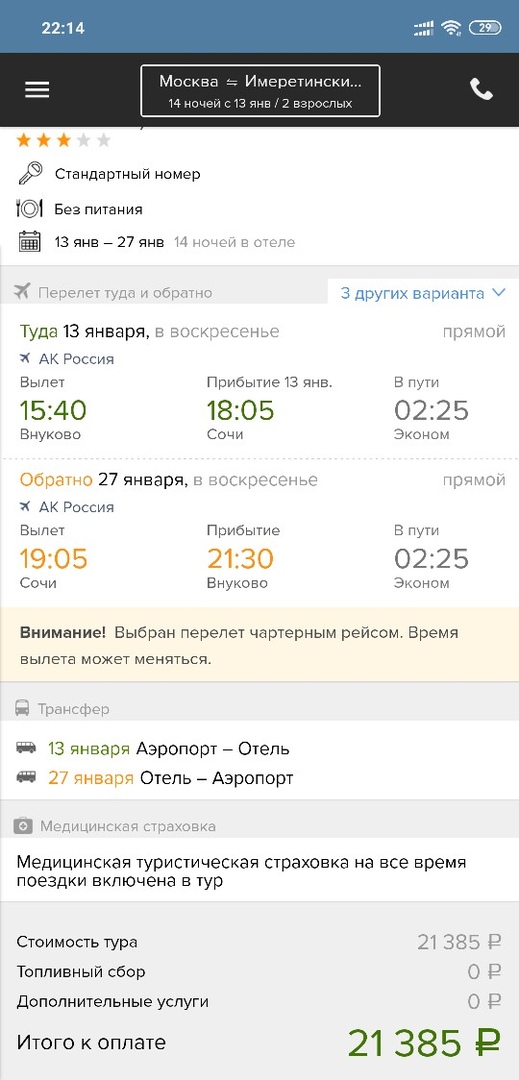Select the Туда 13 января flight header

[149, 331]
